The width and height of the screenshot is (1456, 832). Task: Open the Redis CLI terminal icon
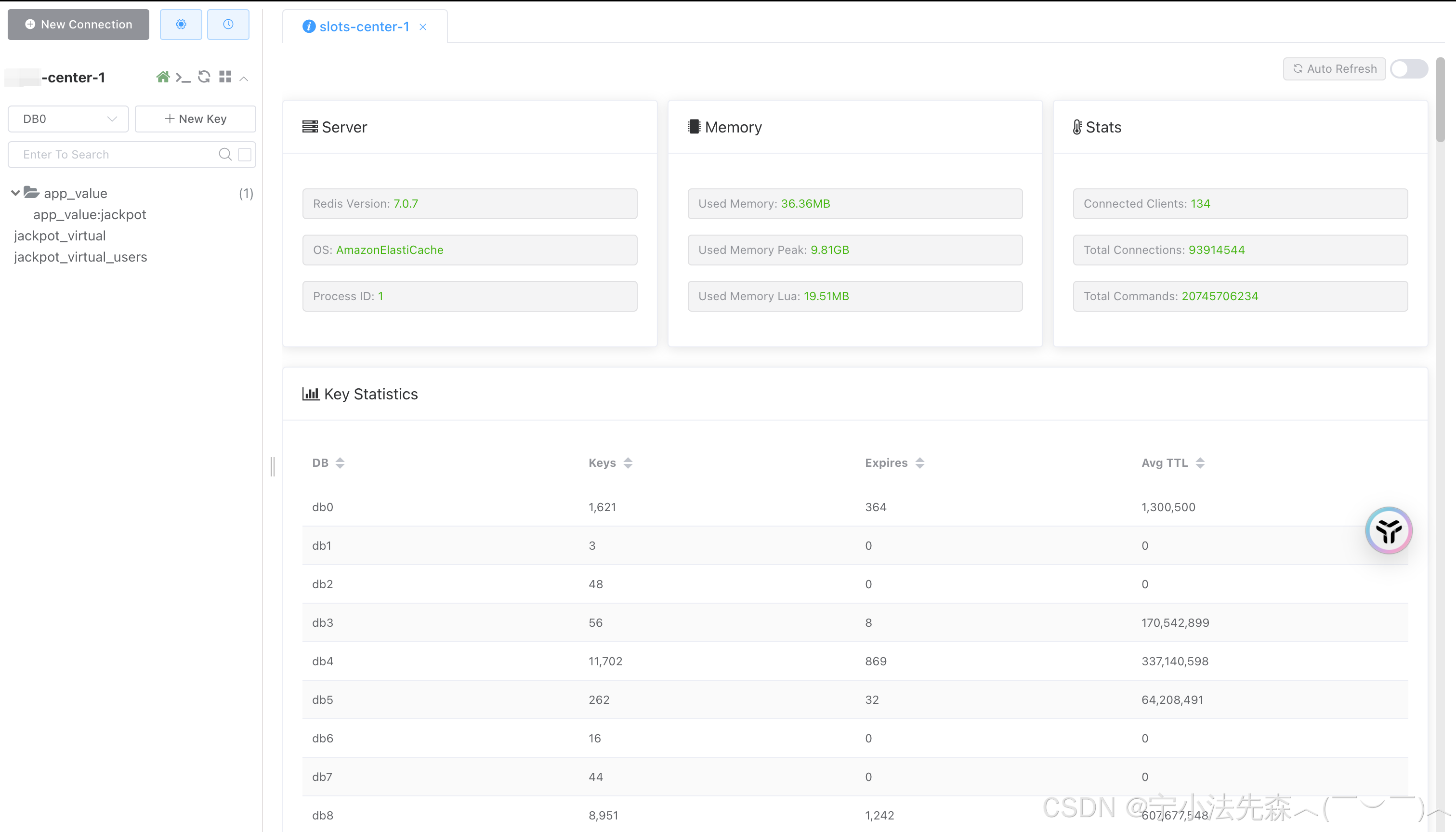point(184,77)
